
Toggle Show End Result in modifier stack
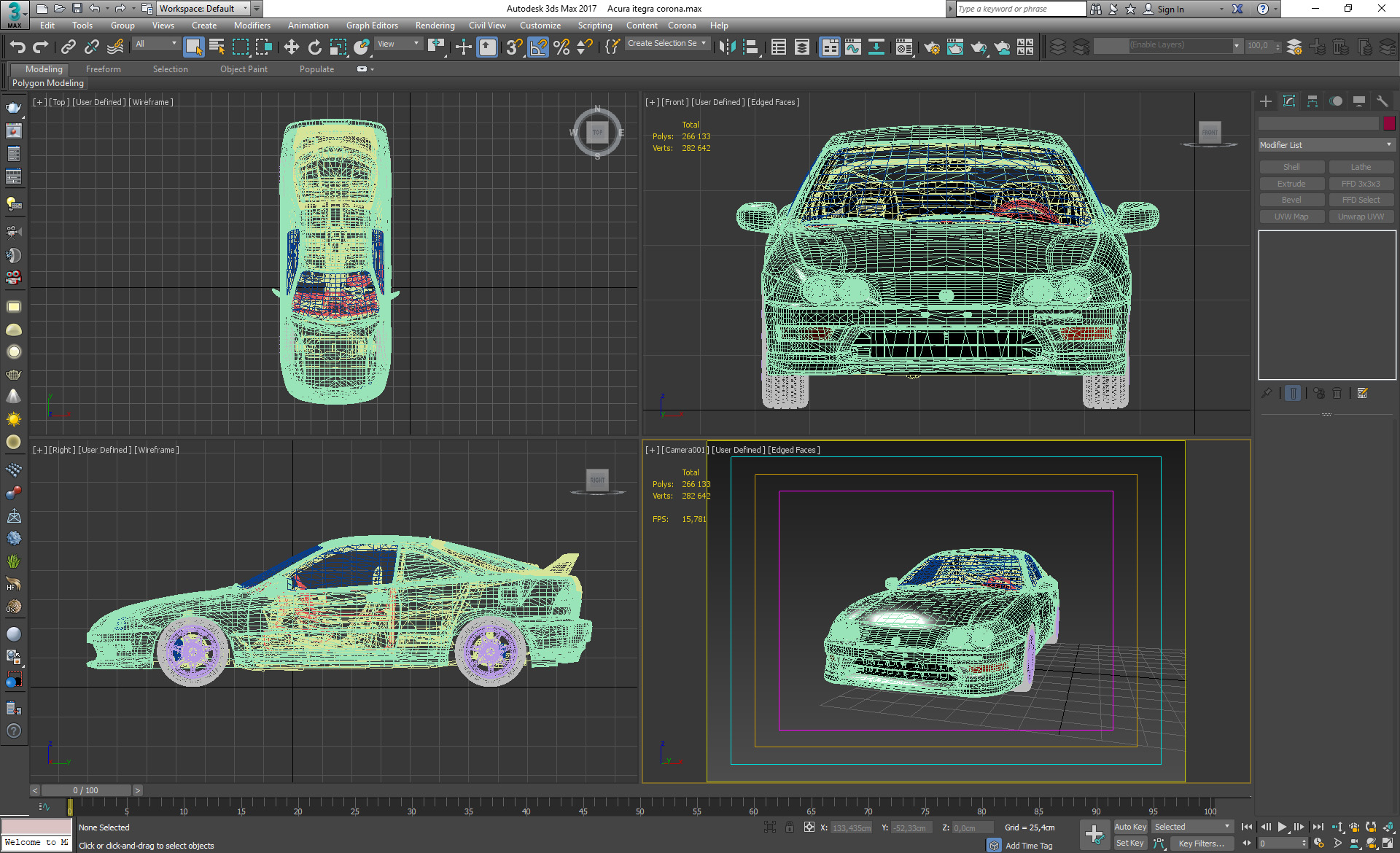click(1293, 394)
